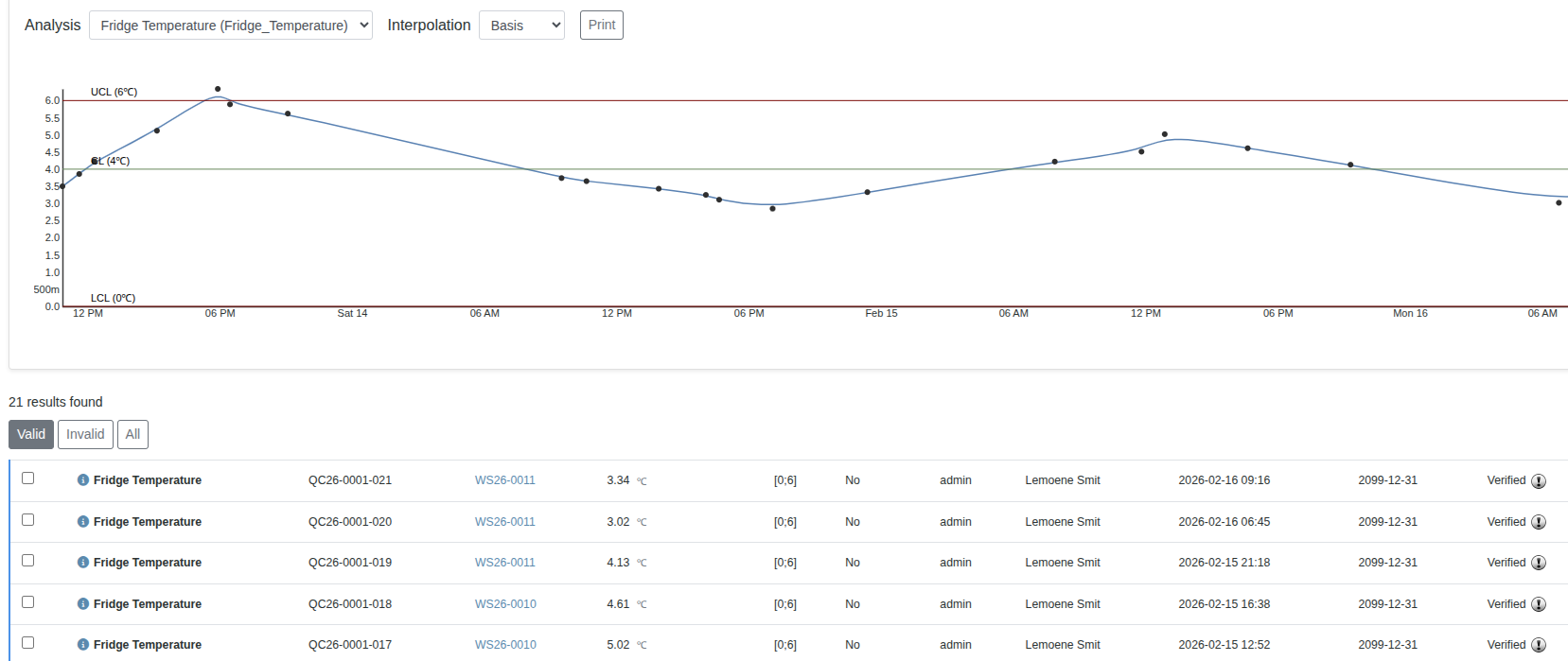Check the box for QC26-0001-017 row
This screenshot has height=661, width=1568.
(28, 643)
